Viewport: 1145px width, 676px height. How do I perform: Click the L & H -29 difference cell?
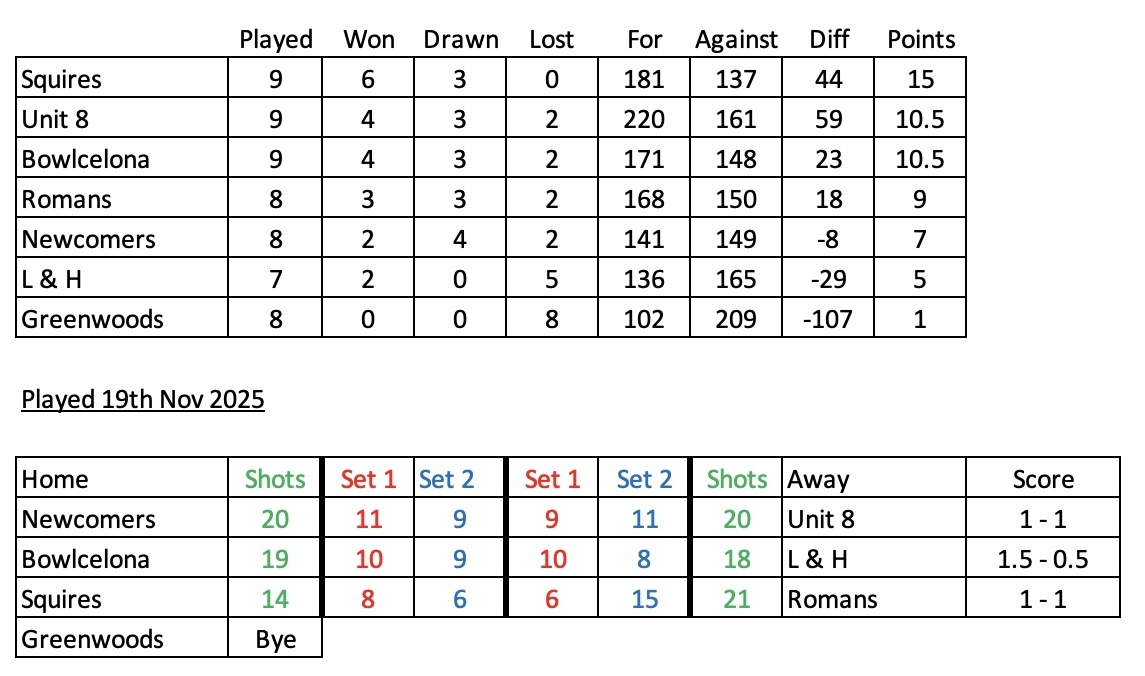[x=828, y=279]
